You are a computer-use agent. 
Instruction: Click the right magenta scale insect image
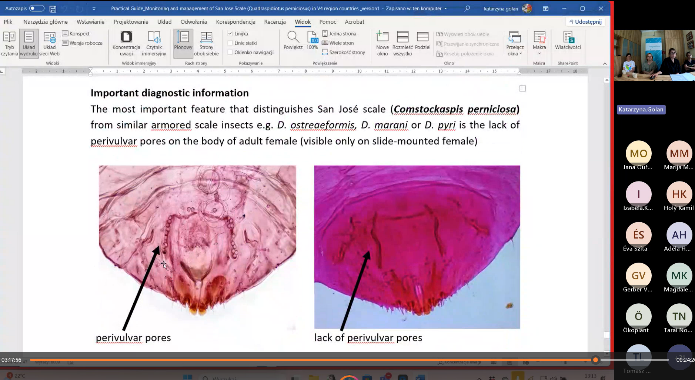click(x=417, y=247)
